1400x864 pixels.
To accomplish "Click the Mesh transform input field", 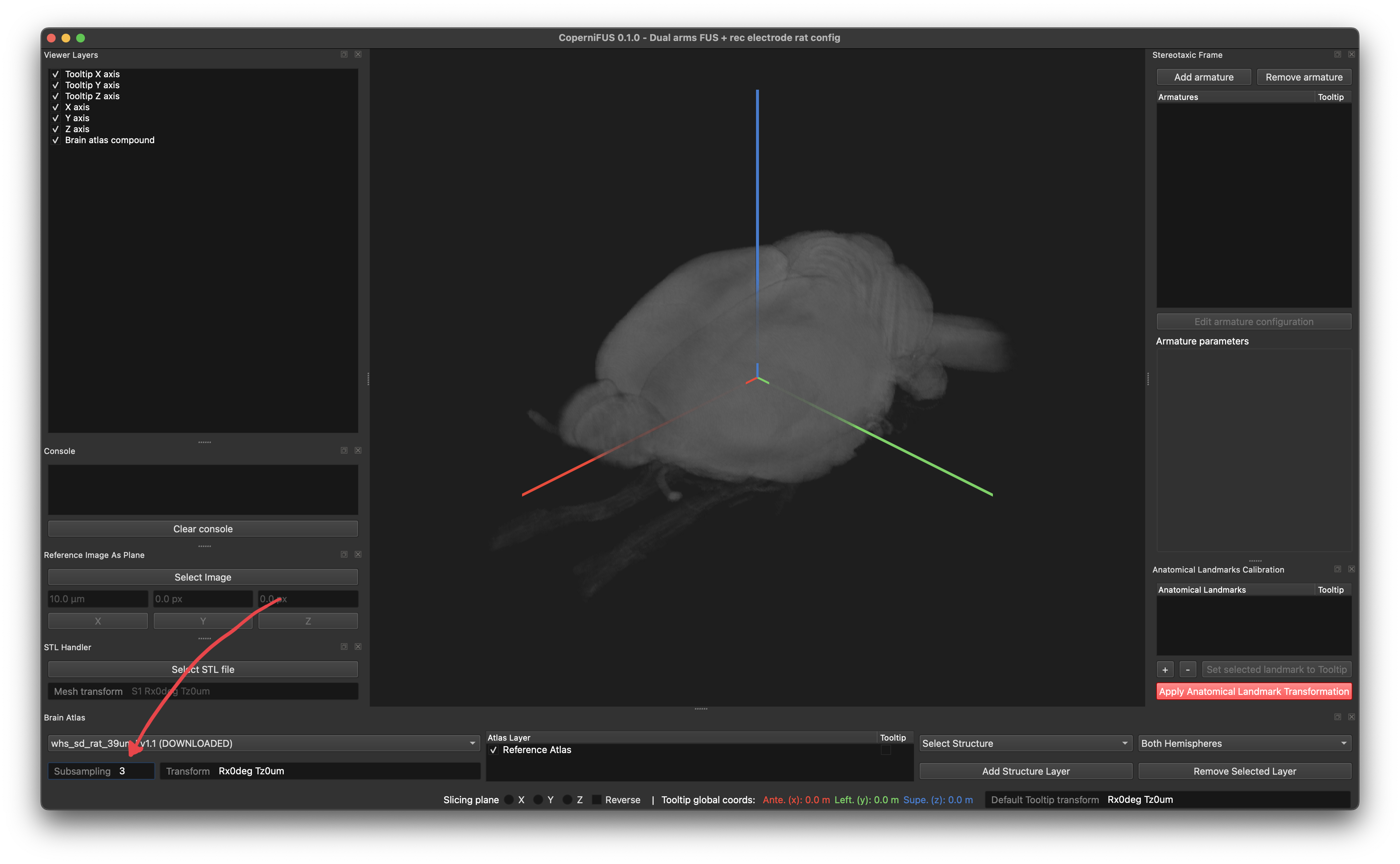I will [x=203, y=691].
